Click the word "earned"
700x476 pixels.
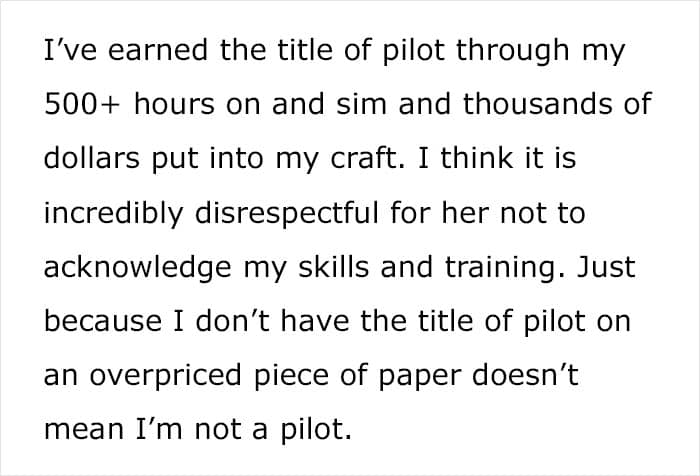(158, 50)
